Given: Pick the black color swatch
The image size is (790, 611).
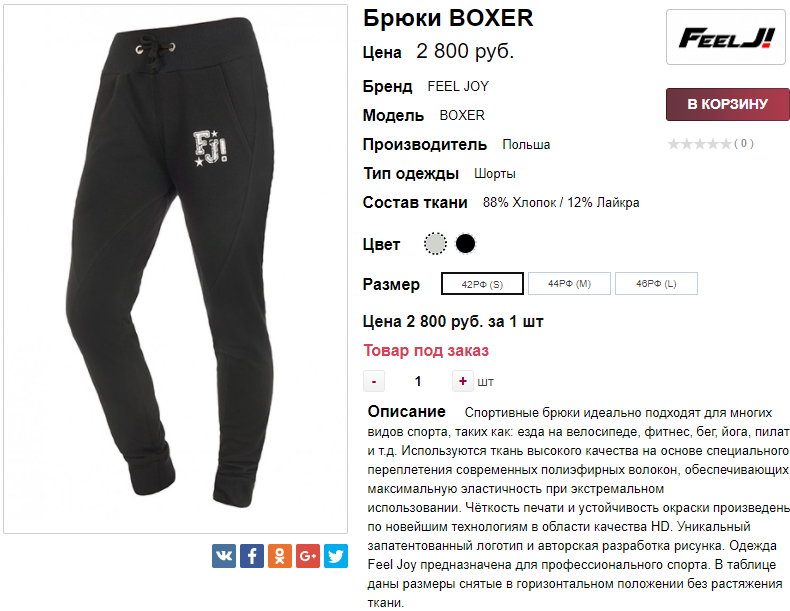Looking at the screenshot, I should click(x=465, y=244).
